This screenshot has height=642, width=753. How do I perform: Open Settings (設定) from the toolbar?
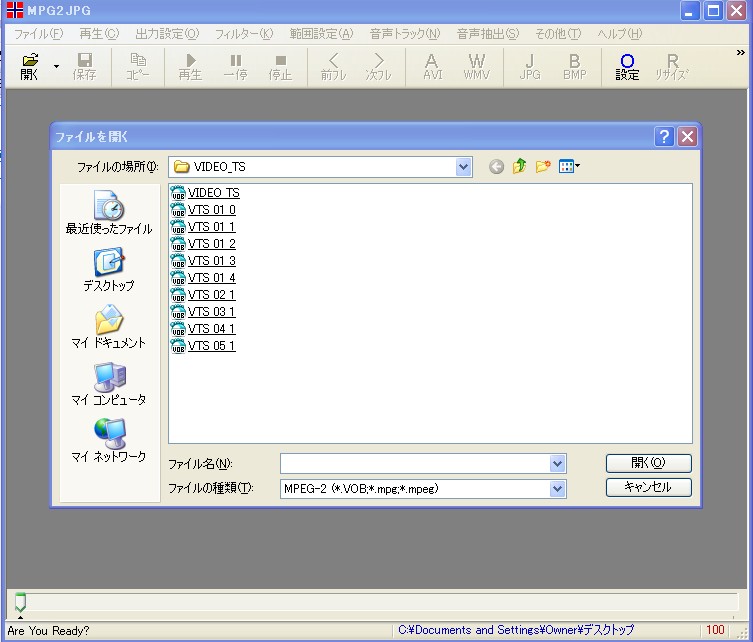627,67
